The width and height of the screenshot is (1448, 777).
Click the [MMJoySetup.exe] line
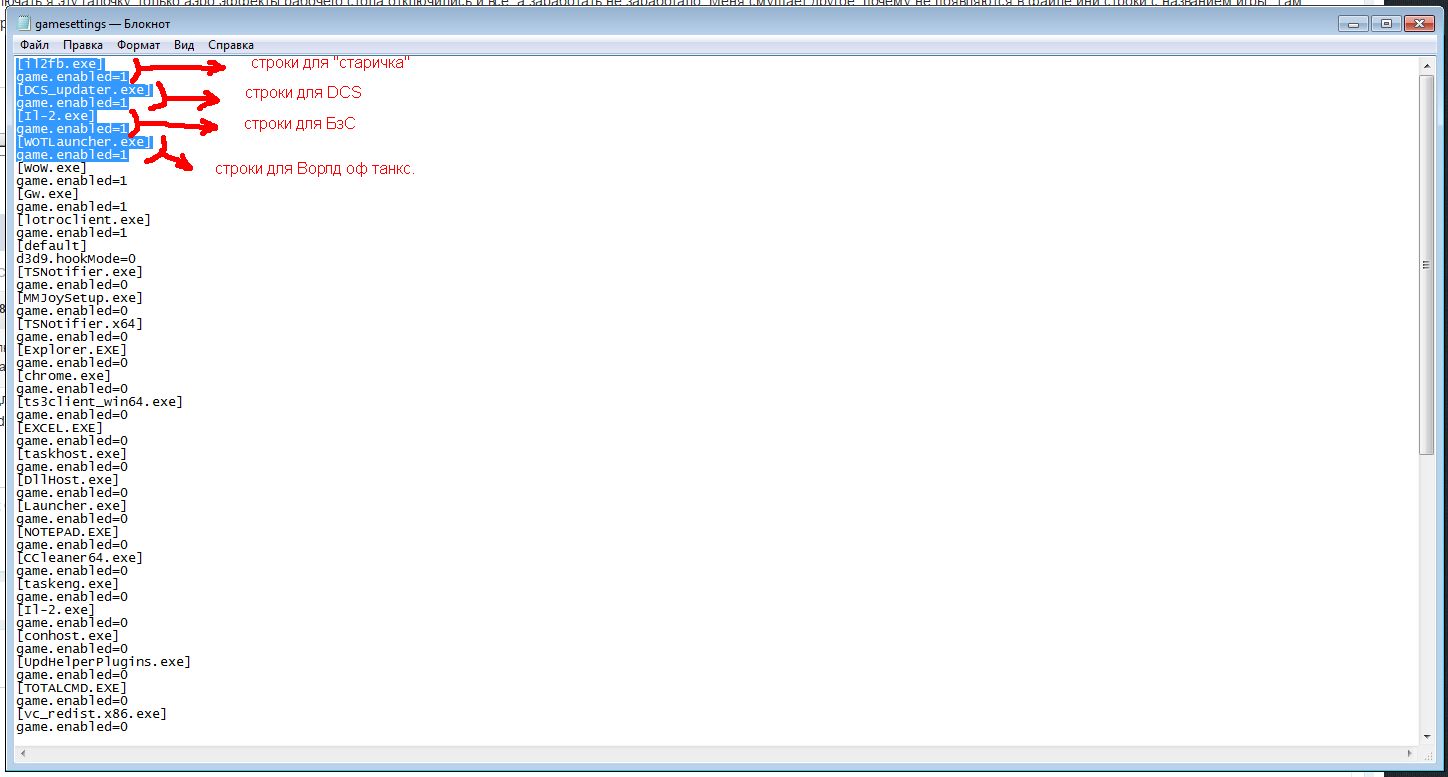pyautogui.click(x=80, y=297)
